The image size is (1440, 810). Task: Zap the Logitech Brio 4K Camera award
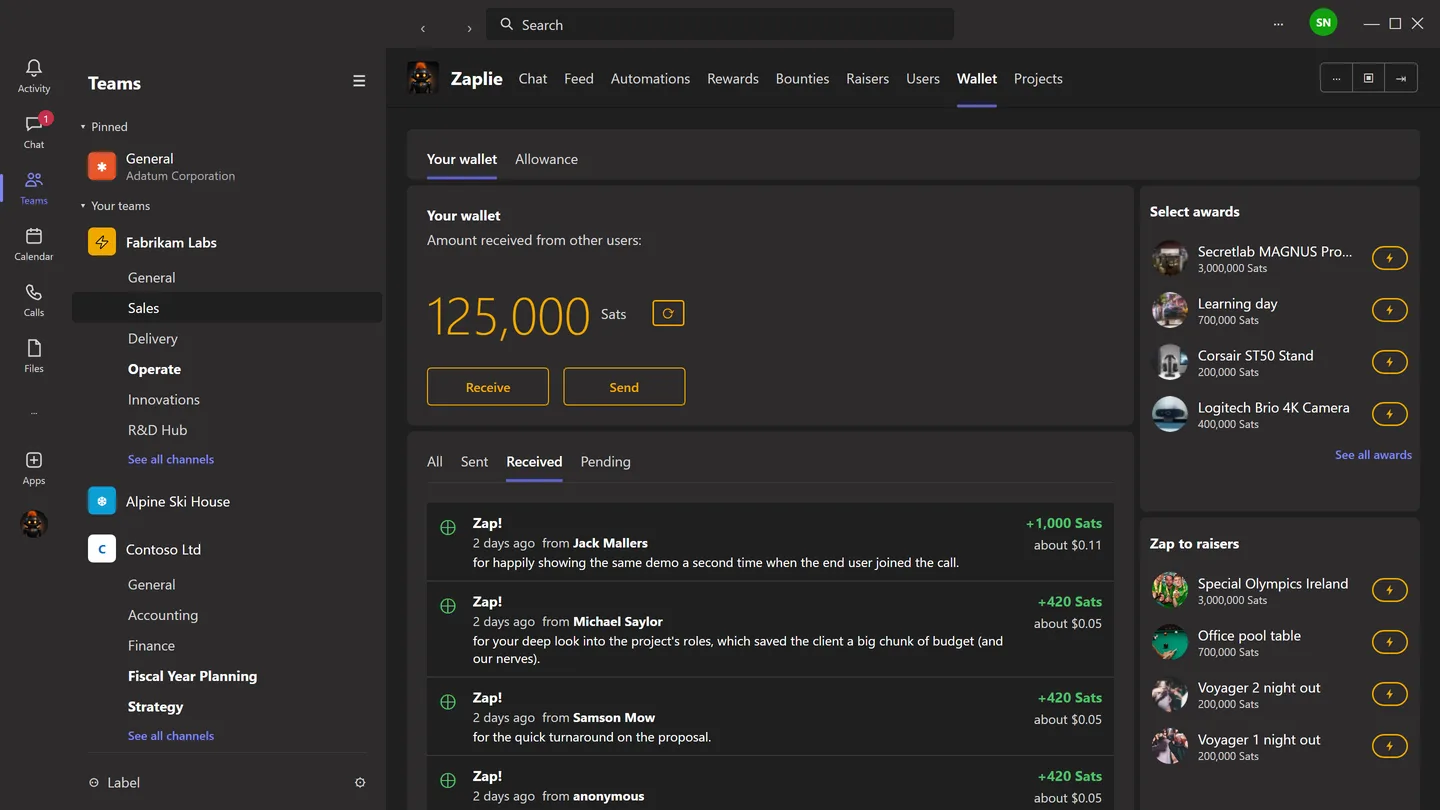[1389, 414]
